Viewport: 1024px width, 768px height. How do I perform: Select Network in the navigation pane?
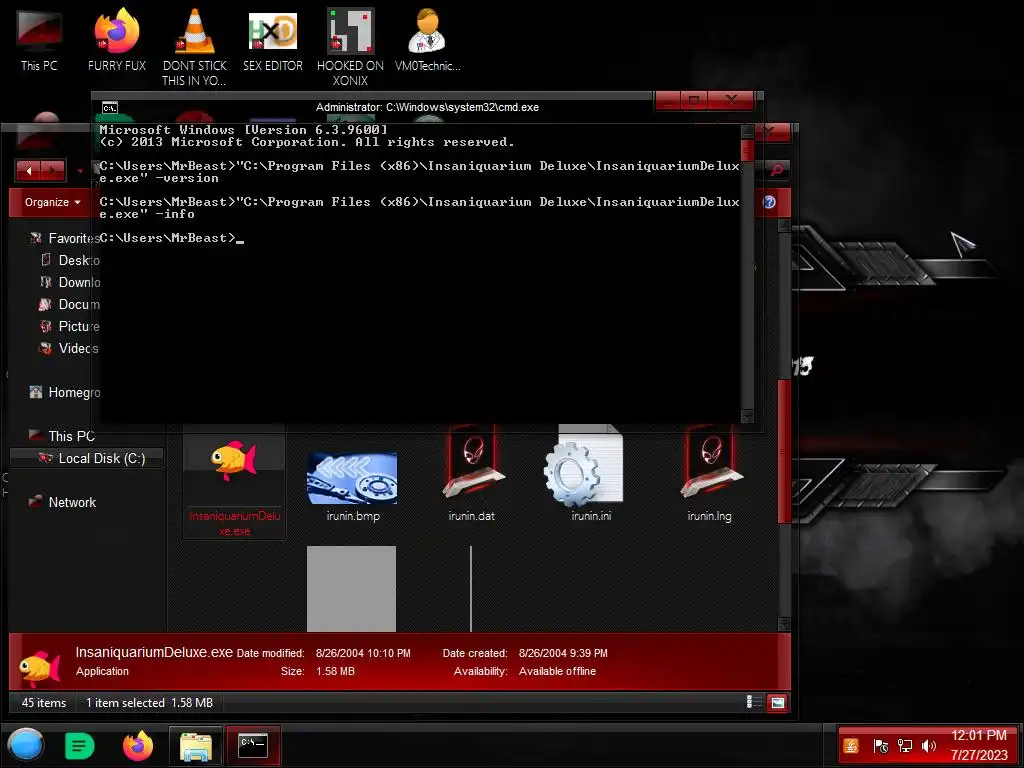tap(63, 502)
